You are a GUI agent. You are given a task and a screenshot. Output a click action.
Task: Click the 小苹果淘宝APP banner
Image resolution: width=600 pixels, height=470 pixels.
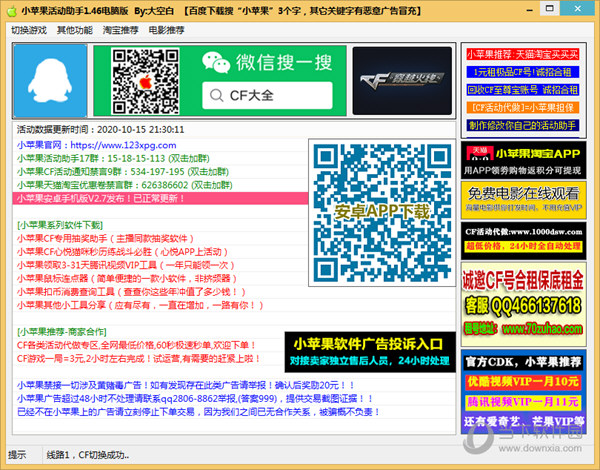(523, 160)
